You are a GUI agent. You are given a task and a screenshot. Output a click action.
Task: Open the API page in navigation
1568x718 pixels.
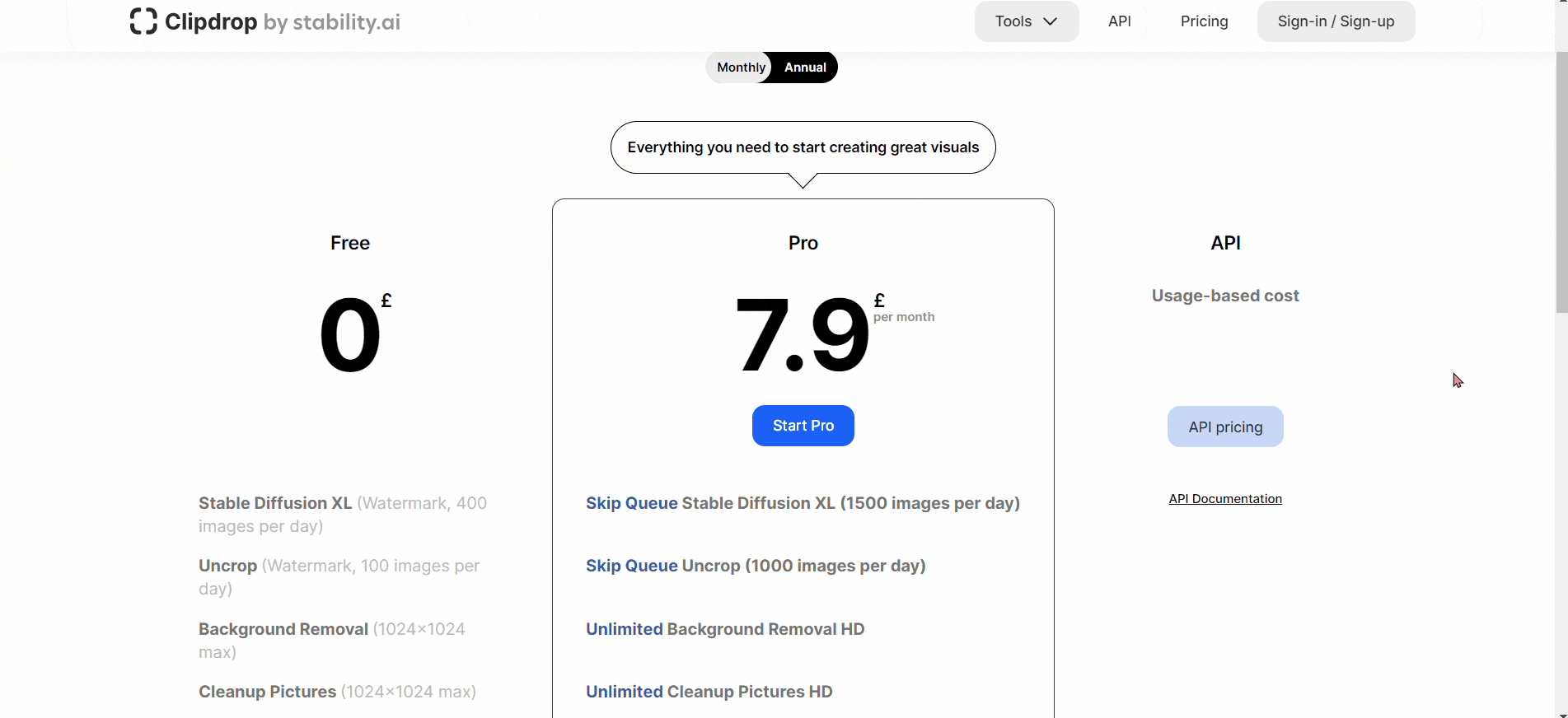(1120, 21)
